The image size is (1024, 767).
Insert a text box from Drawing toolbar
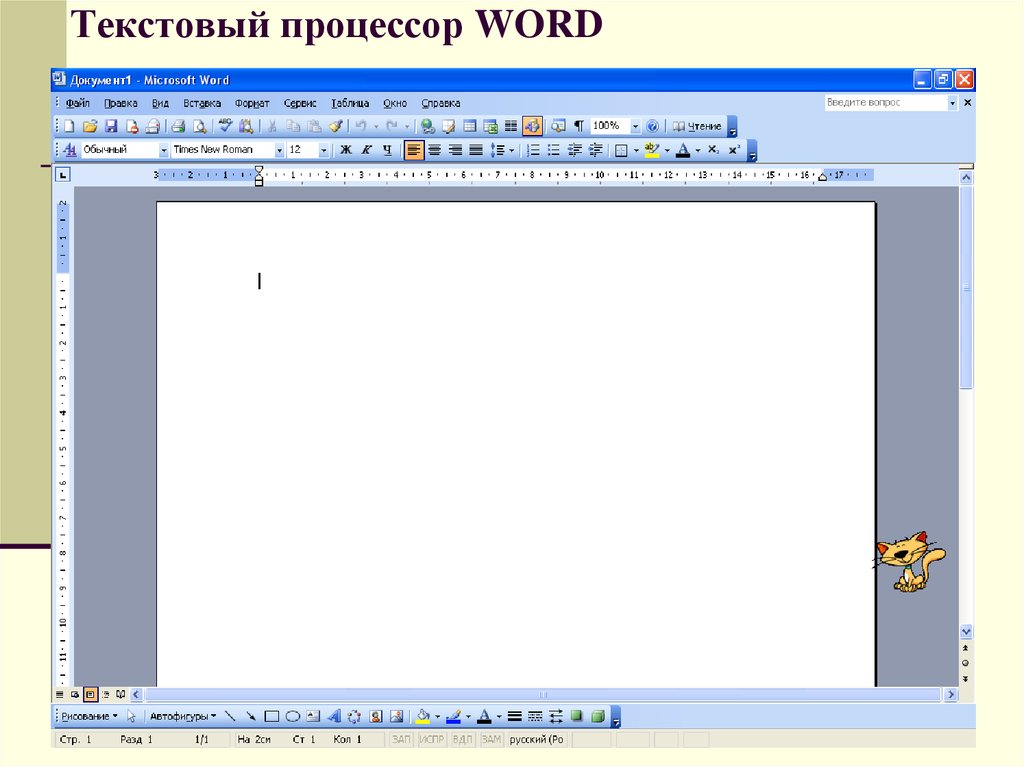pos(313,717)
